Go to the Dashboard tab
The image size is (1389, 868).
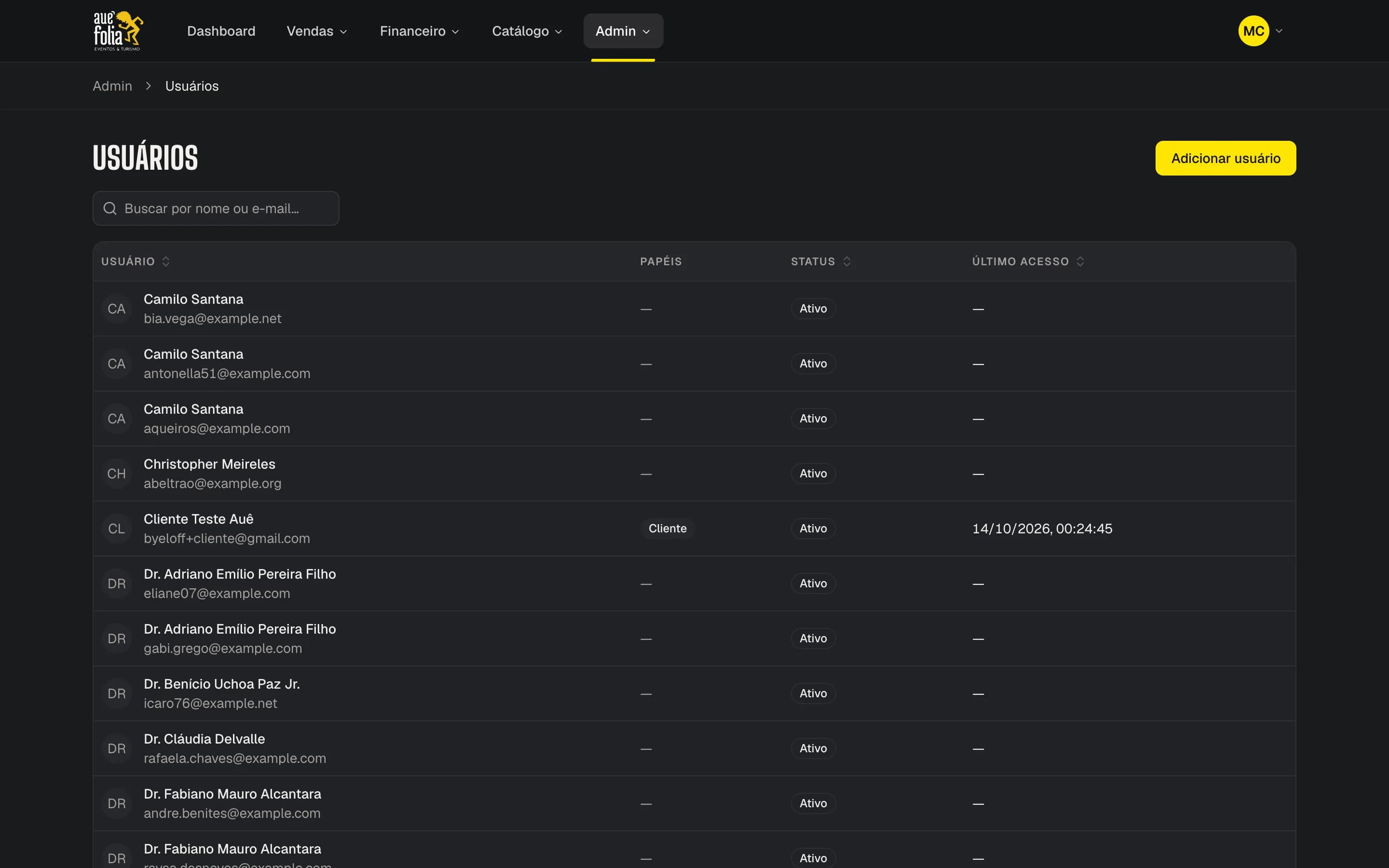tap(221, 31)
